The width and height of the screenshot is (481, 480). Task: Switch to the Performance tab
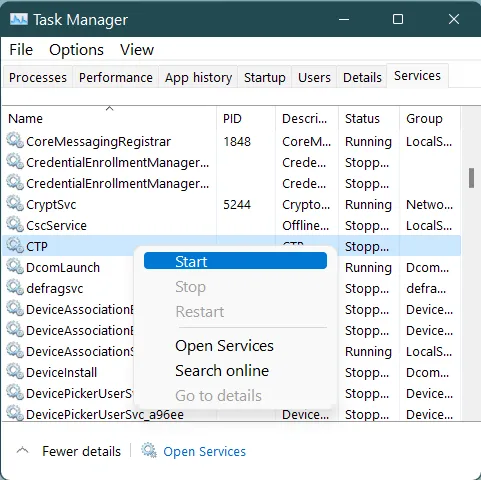tap(116, 77)
